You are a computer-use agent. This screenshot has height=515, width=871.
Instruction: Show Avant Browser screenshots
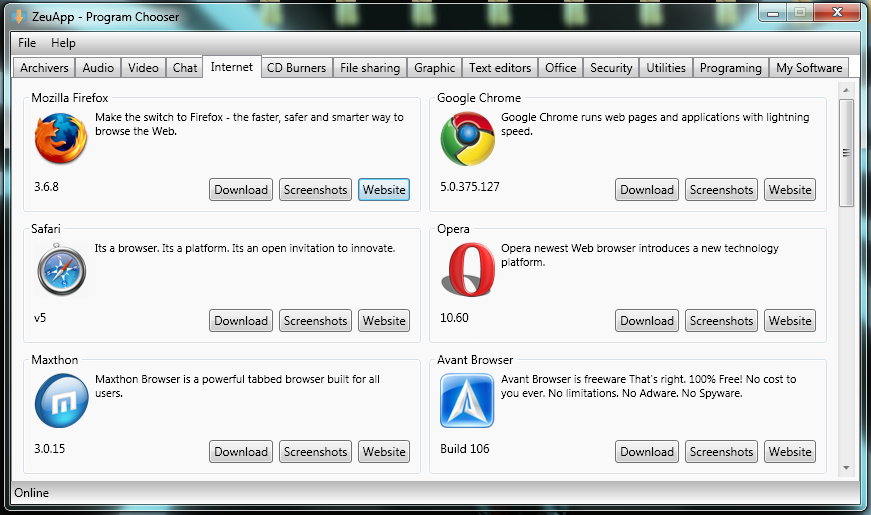coord(722,452)
